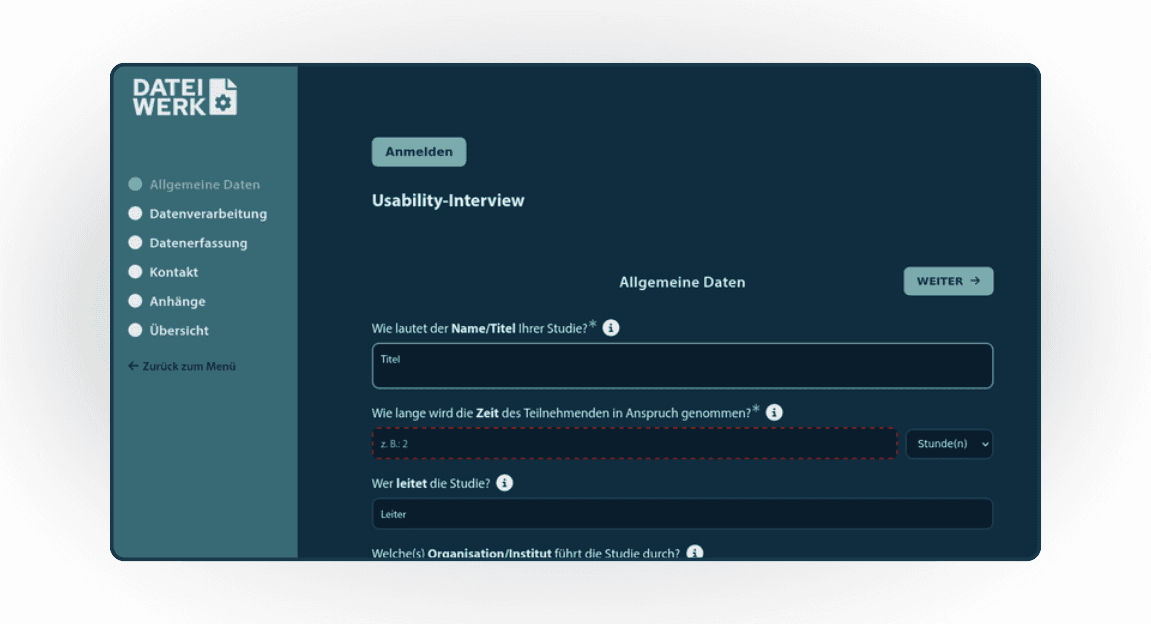Open info tooltip next to 'Wer leitet die Studie?'
Screen dimensions: 1151x624
505,483
